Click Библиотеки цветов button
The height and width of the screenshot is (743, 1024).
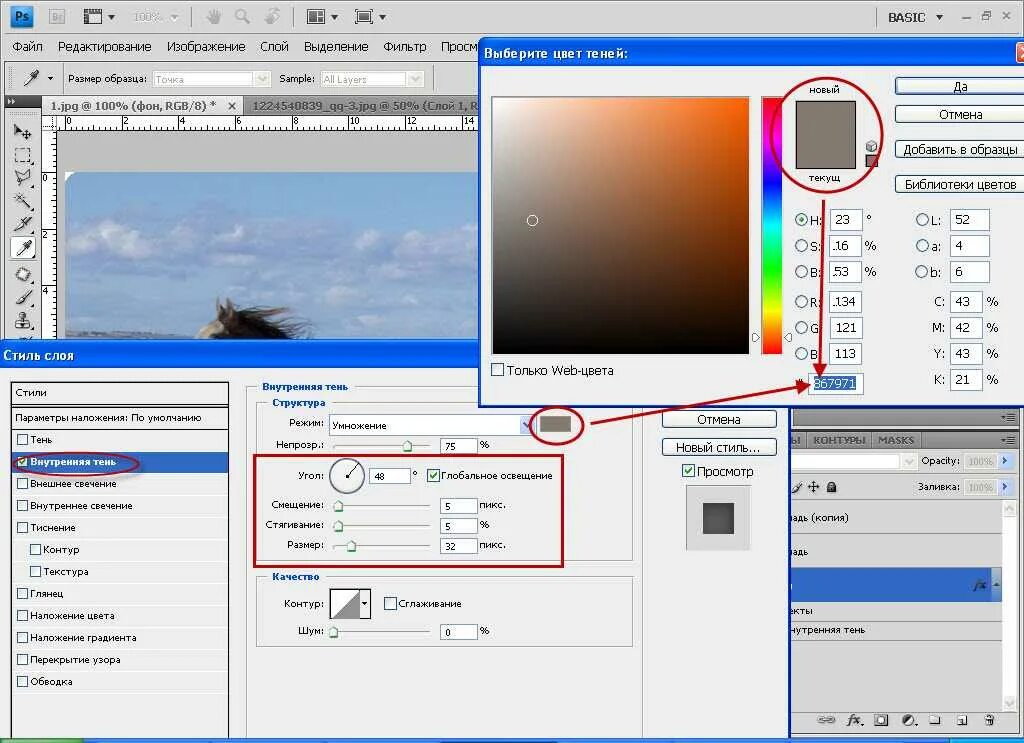coord(959,184)
